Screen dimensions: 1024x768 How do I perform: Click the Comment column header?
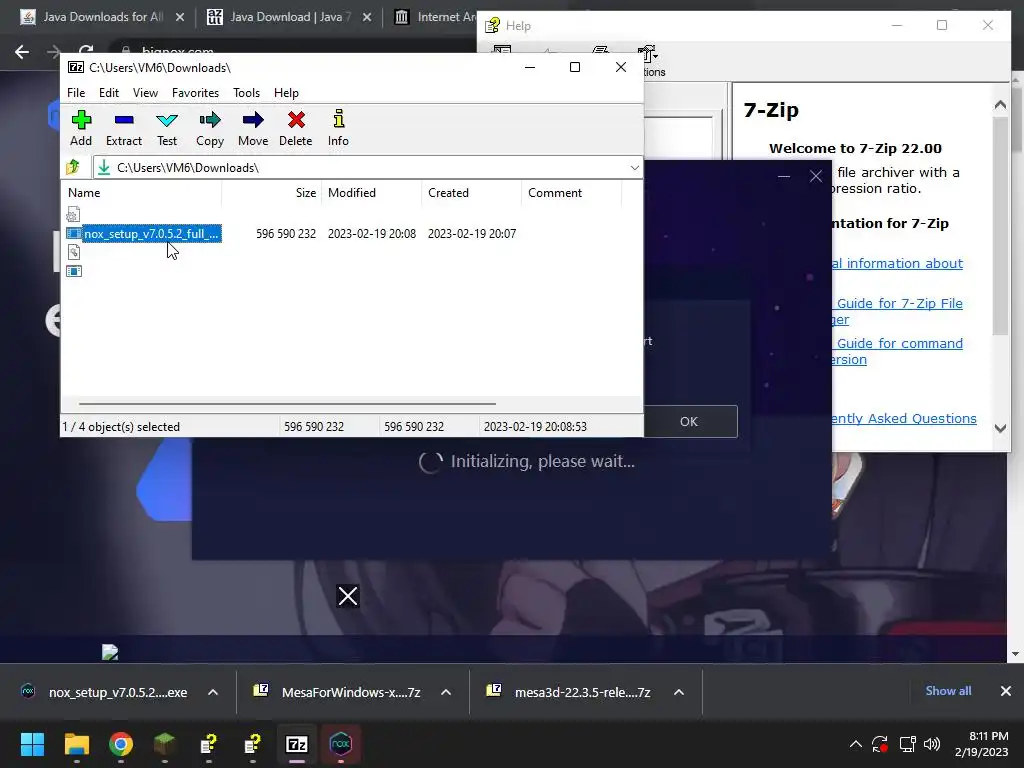(571, 193)
